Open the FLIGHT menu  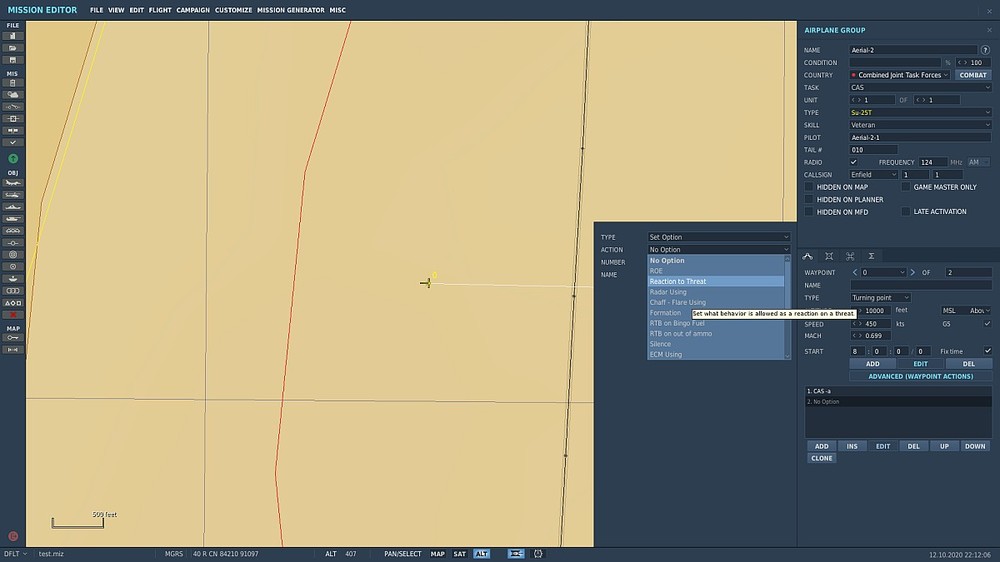pyautogui.click(x=160, y=10)
